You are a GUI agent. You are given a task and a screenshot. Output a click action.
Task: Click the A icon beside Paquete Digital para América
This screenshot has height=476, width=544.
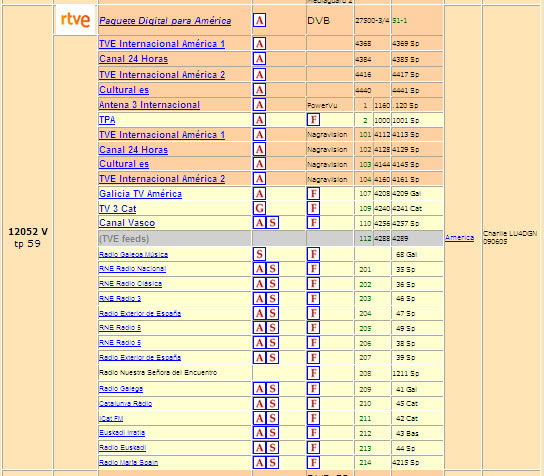(259, 20)
